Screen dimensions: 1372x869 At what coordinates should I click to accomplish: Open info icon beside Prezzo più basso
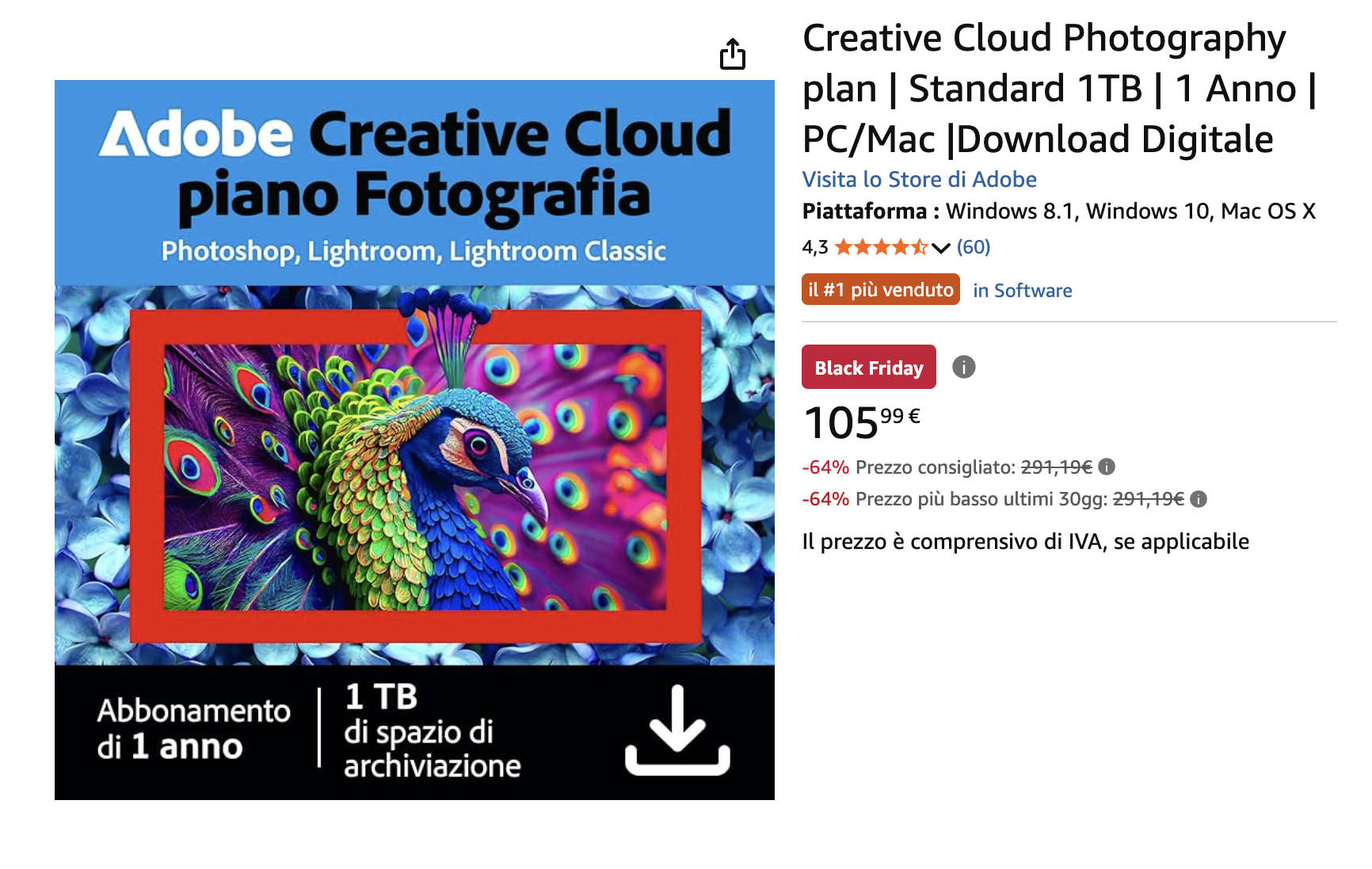pos(1199,499)
